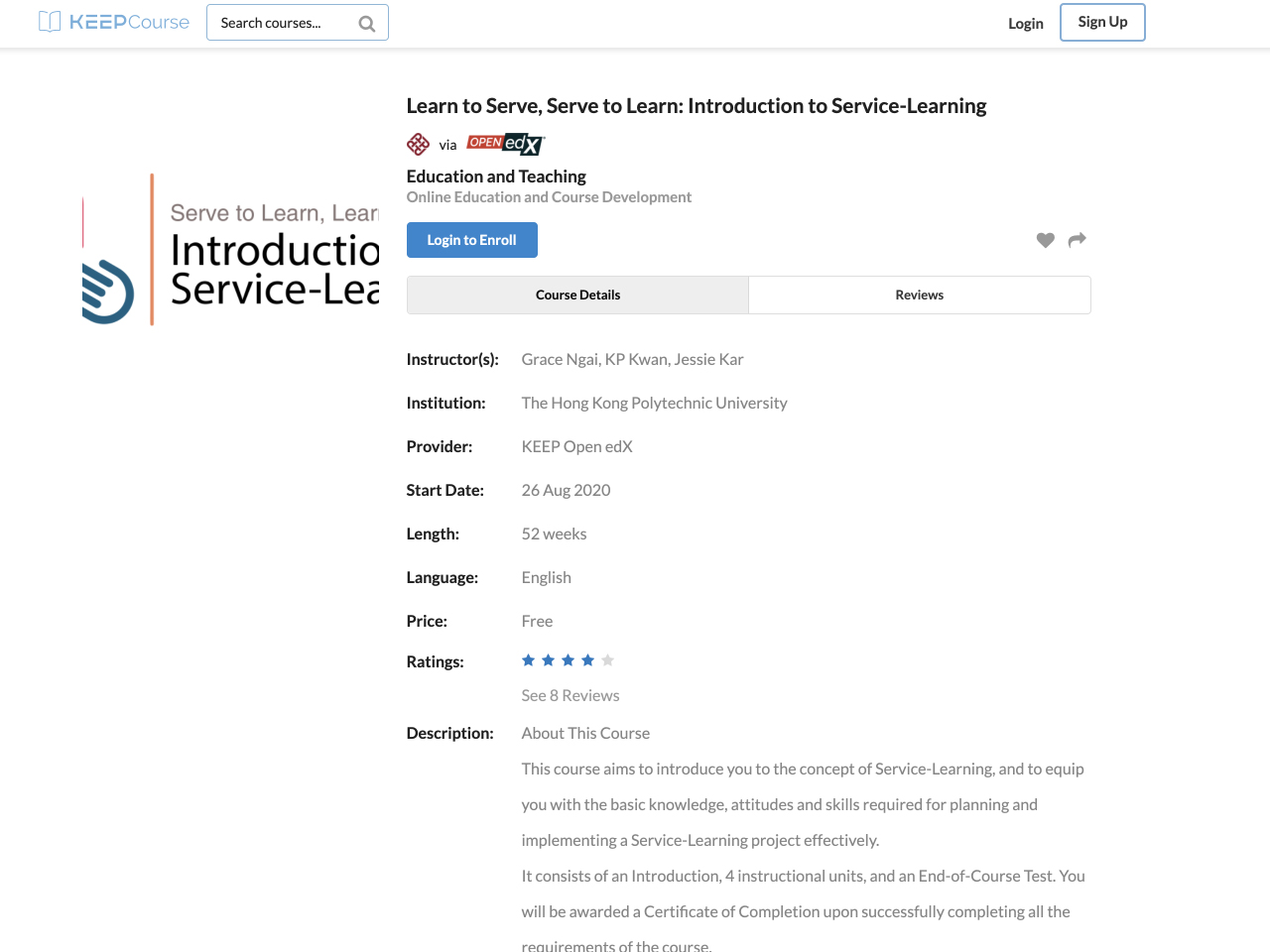Click the KEEPCourse wordmark text
Screen dimensions: 1270x952
tap(129, 22)
